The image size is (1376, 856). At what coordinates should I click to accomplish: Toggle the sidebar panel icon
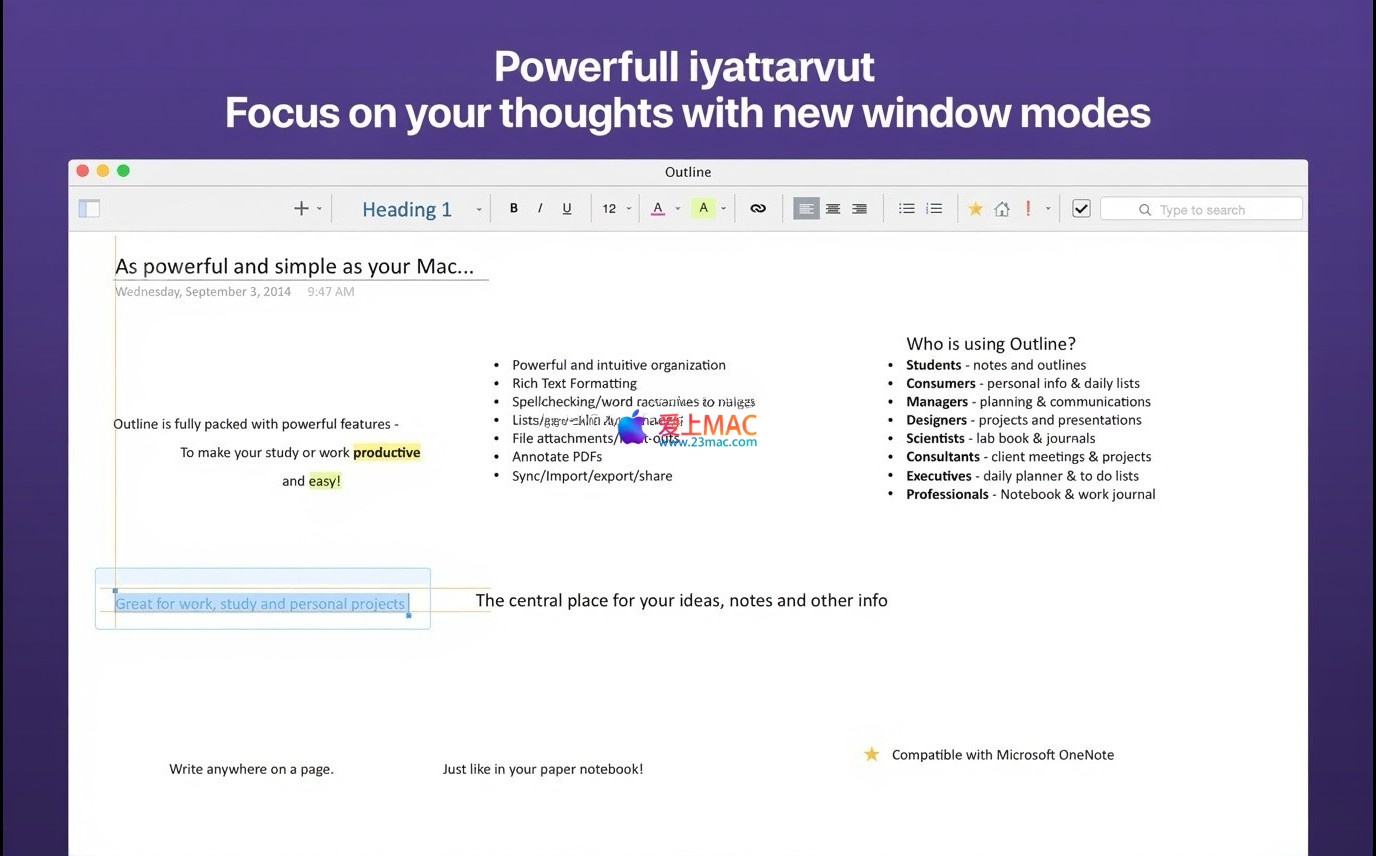pyautogui.click(x=89, y=208)
